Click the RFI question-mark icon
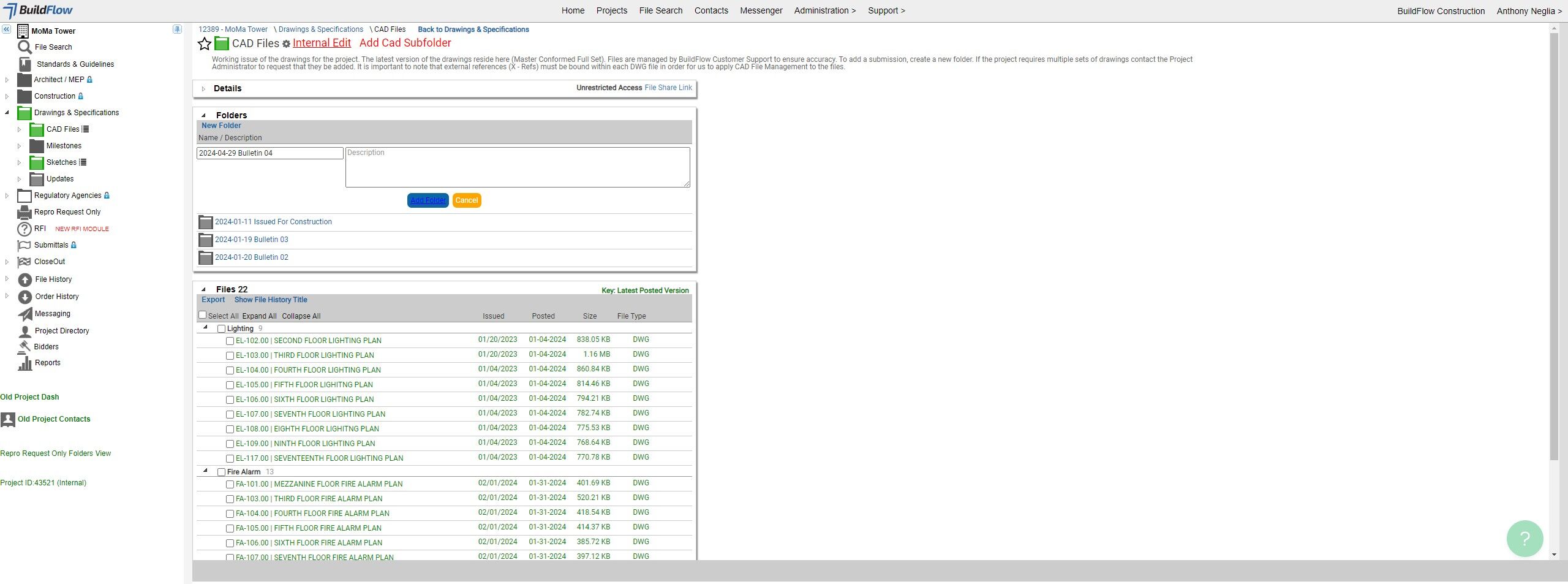This screenshot has height=584, width=1568. tap(24, 229)
